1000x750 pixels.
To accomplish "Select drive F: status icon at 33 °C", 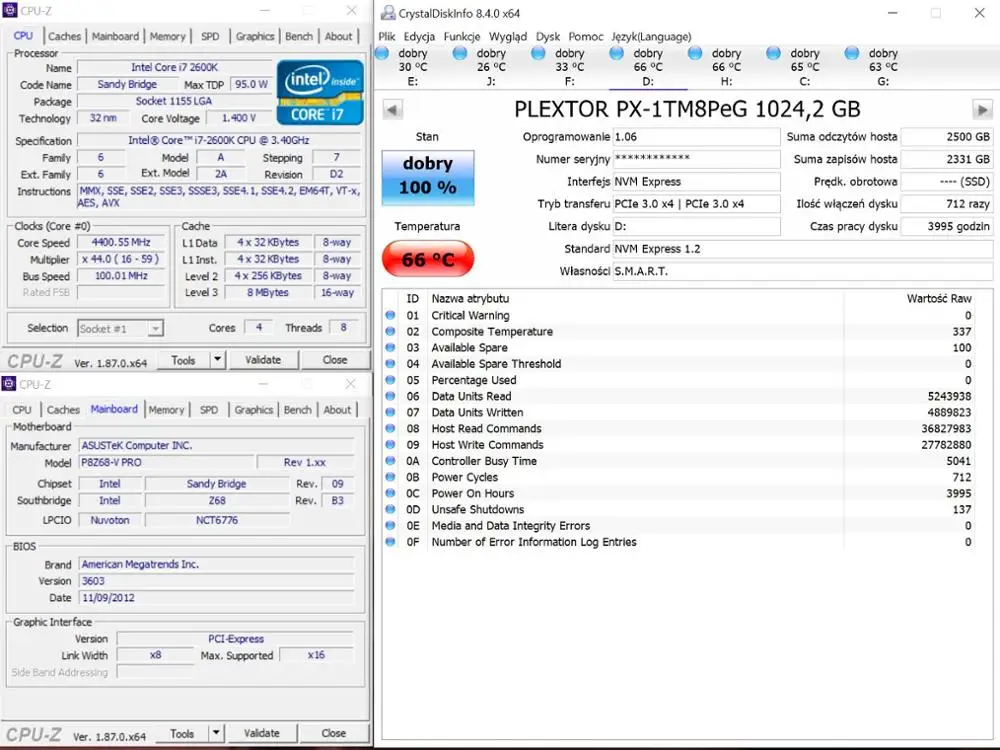I will tap(538, 54).
